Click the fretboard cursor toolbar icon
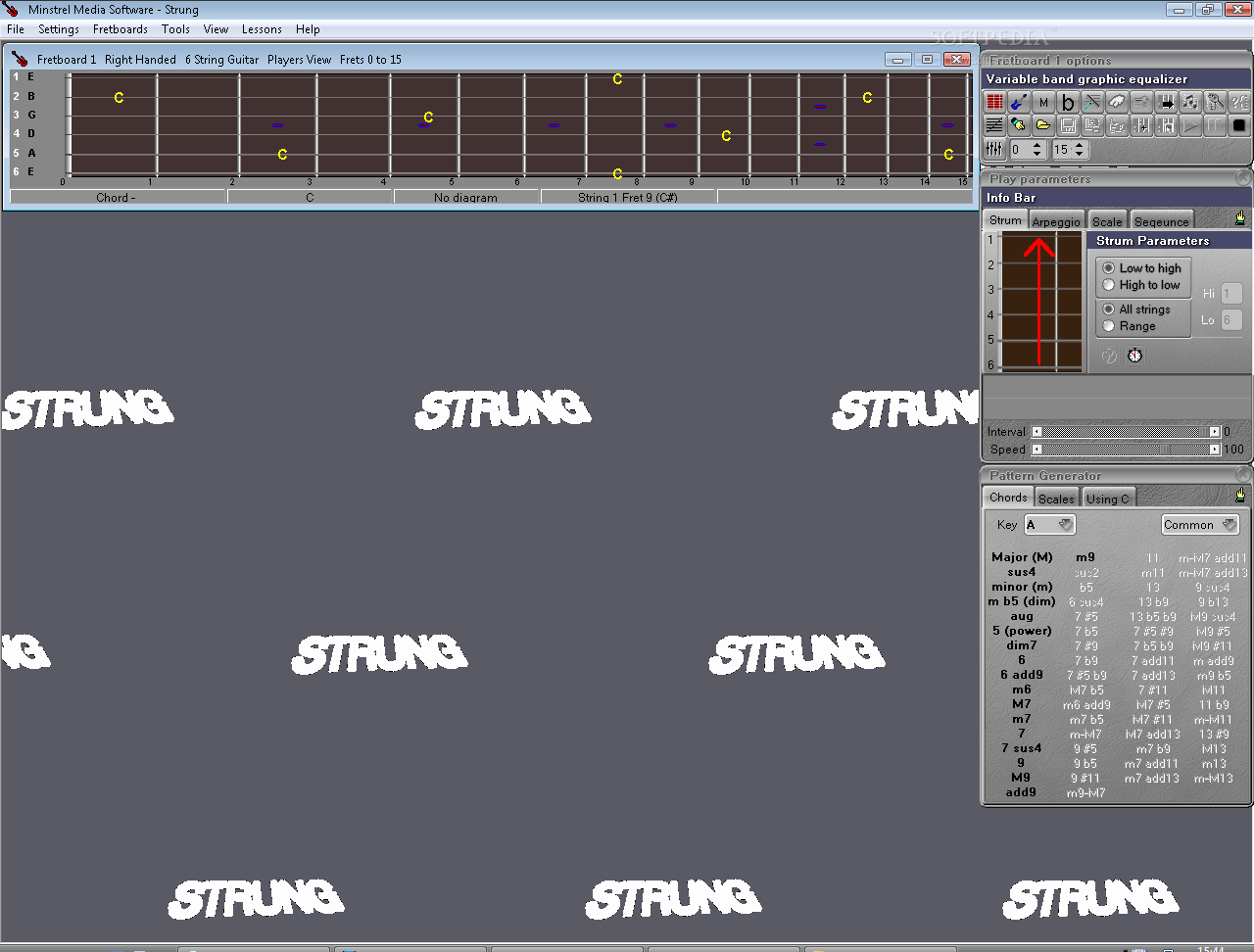 pos(1166,125)
